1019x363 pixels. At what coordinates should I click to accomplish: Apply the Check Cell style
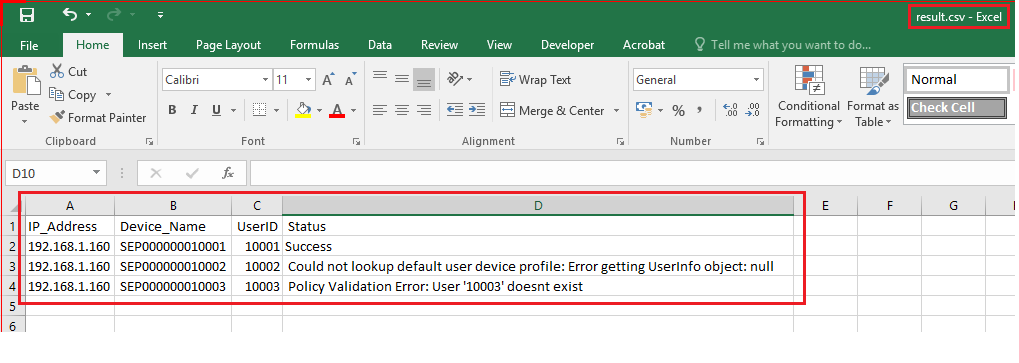click(x=956, y=107)
